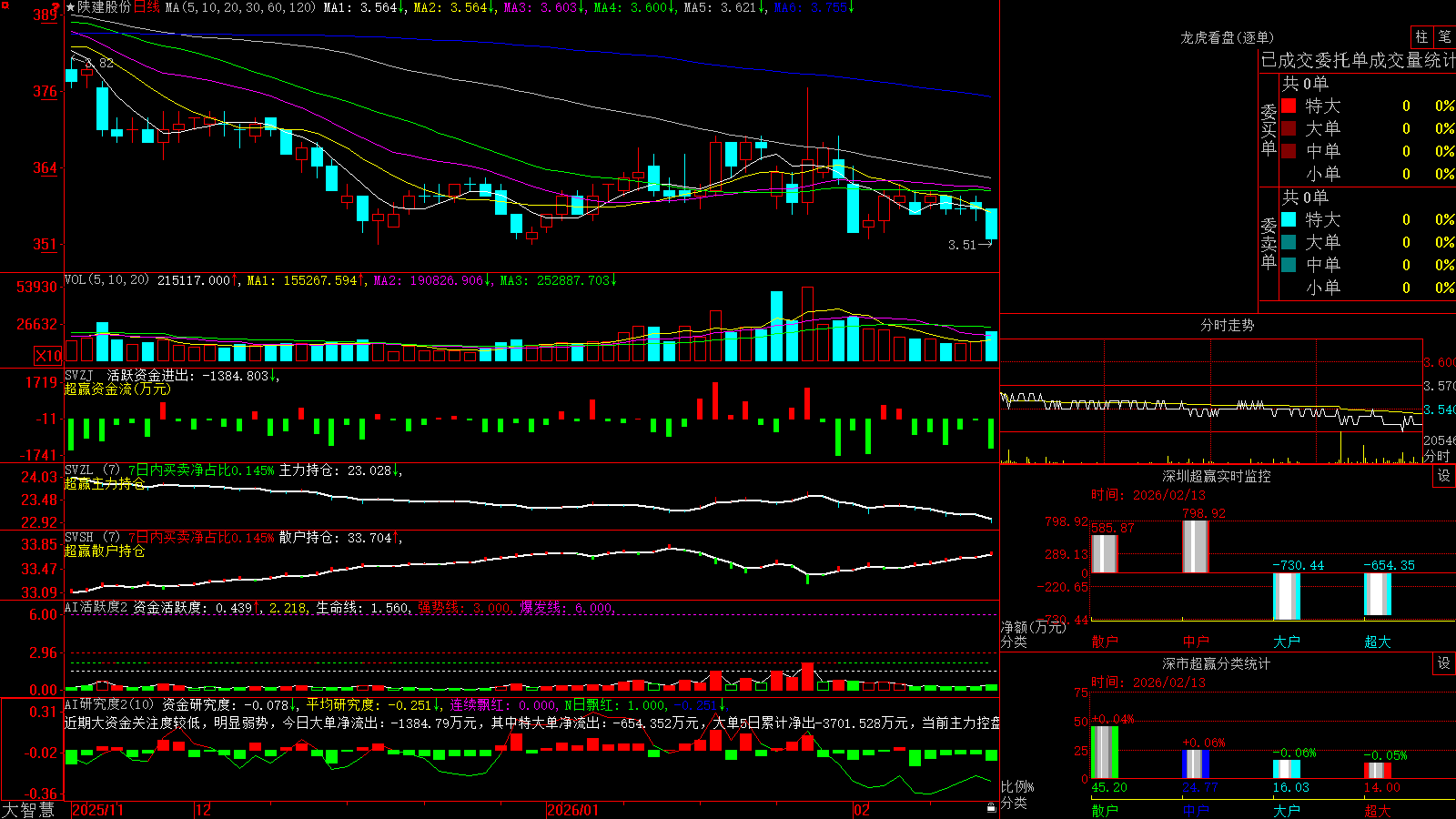Viewport: 1456px width, 819px height.
Task: Click the 超赢主力持仓 label
Action: pyautogui.click(x=105, y=483)
